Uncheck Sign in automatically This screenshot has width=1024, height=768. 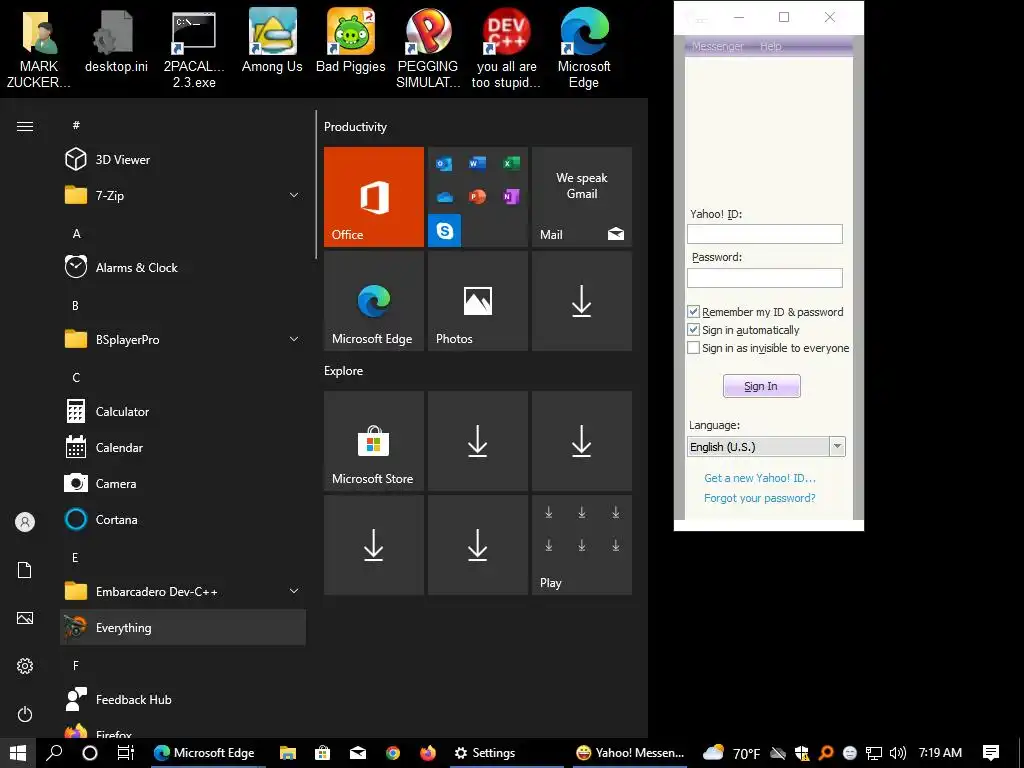tap(694, 330)
